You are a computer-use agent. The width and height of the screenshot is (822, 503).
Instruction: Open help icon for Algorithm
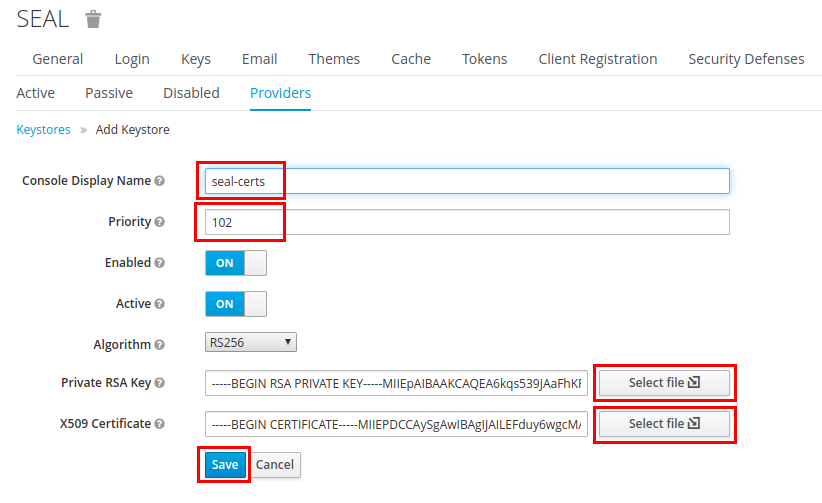tap(159, 345)
